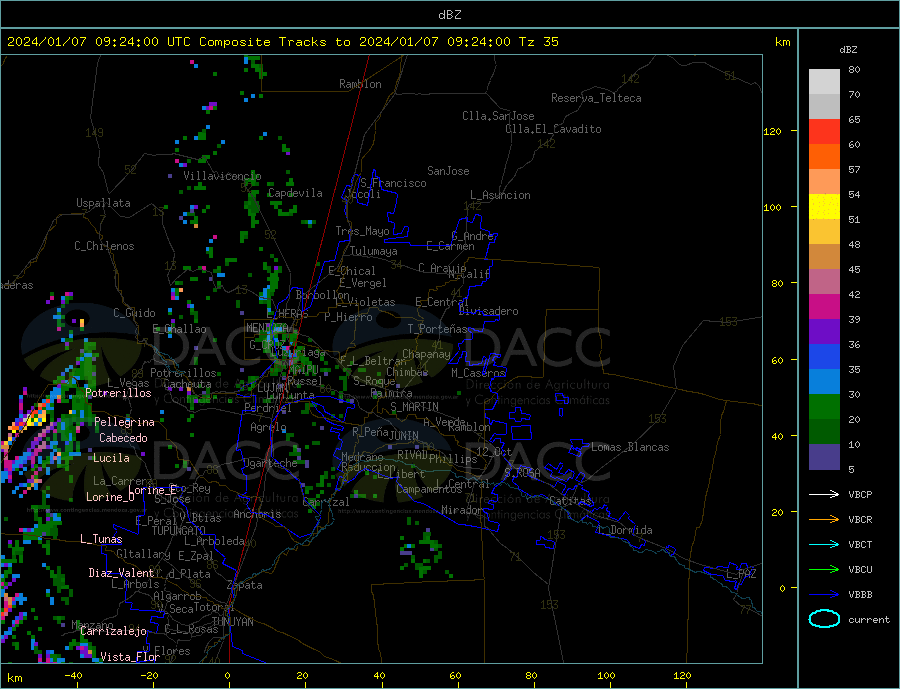Click the L_PAZ label near right edge
The image size is (900, 689).
tap(741, 574)
